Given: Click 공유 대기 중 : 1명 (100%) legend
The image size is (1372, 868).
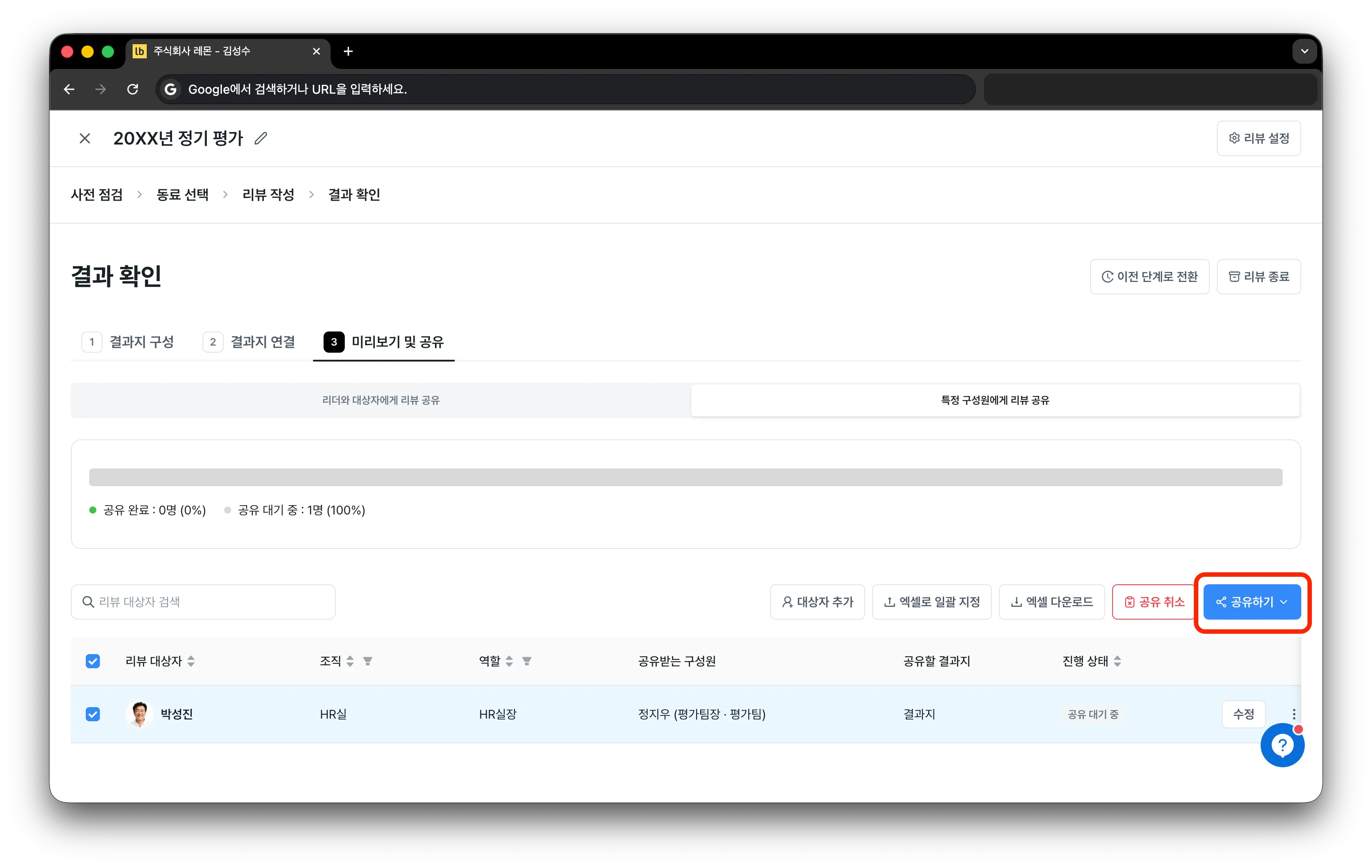Looking at the screenshot, I should [294, 510].
